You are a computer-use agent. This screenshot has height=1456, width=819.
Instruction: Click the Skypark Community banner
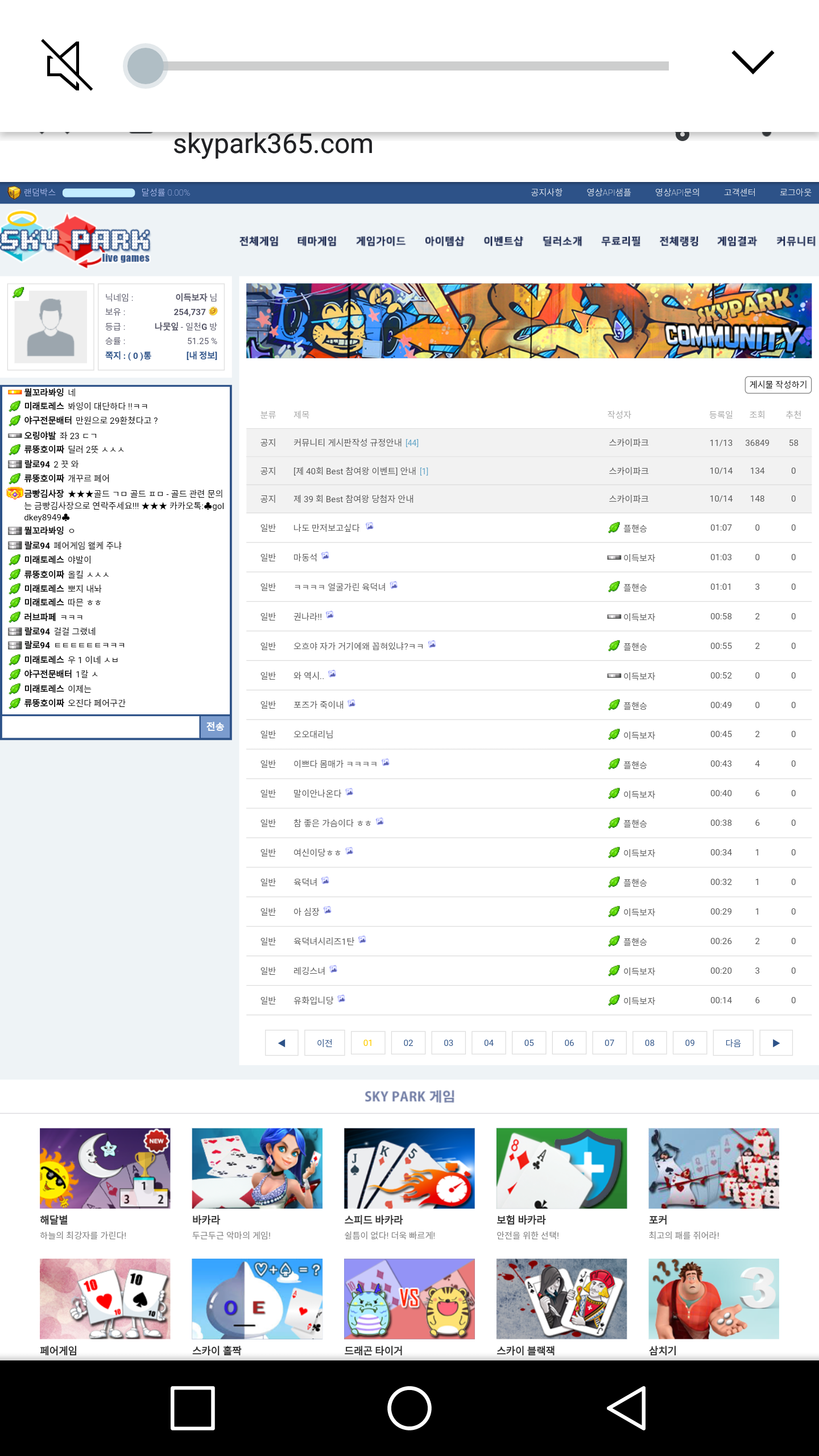coord(529,321)
